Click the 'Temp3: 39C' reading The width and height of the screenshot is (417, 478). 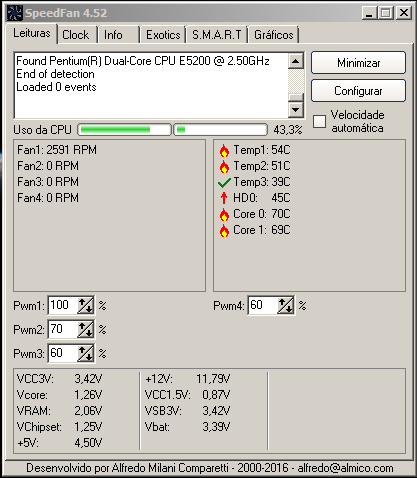pos(262,182)
